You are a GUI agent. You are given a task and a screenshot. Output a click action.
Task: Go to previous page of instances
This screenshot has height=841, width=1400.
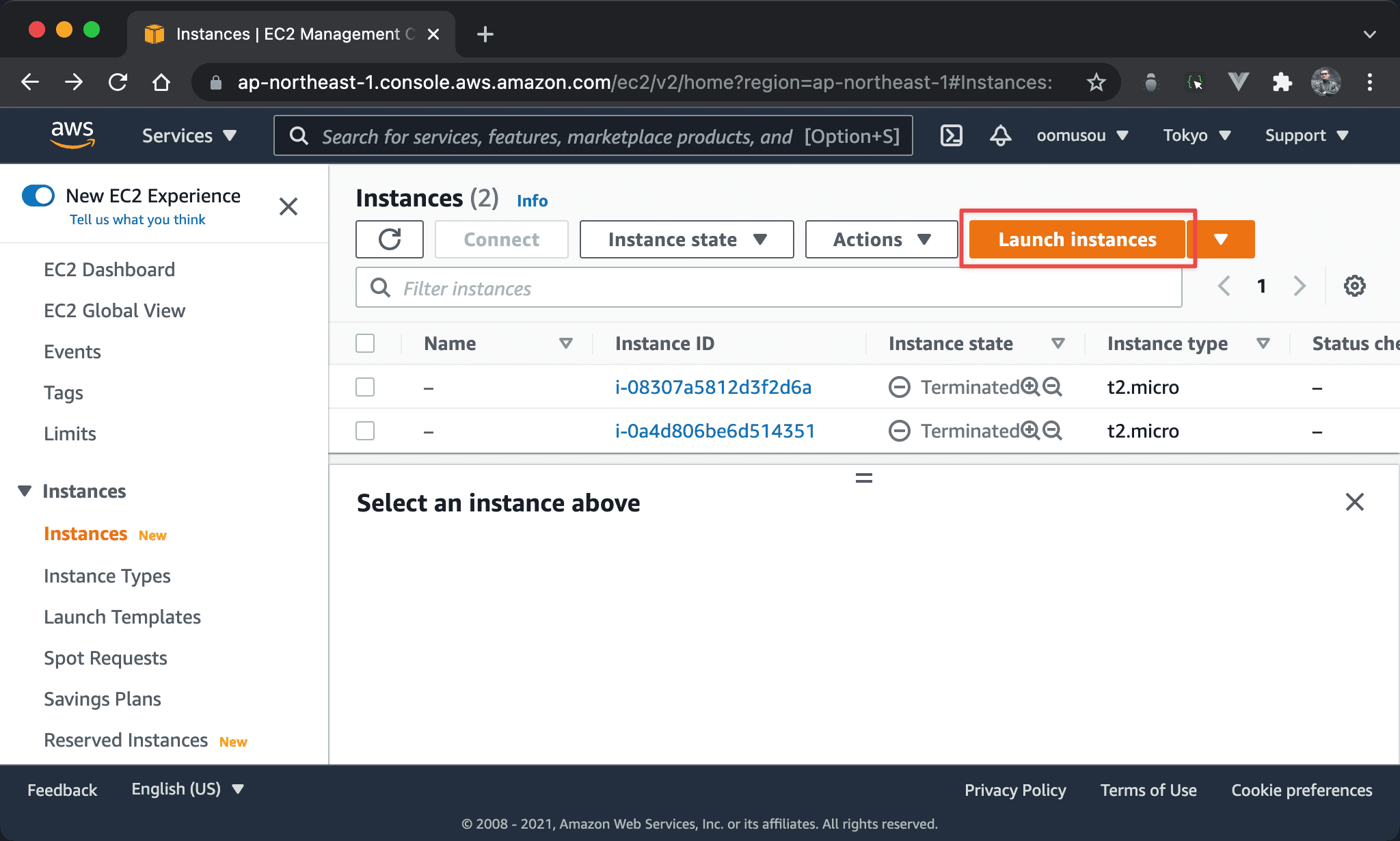[1224, 286]
